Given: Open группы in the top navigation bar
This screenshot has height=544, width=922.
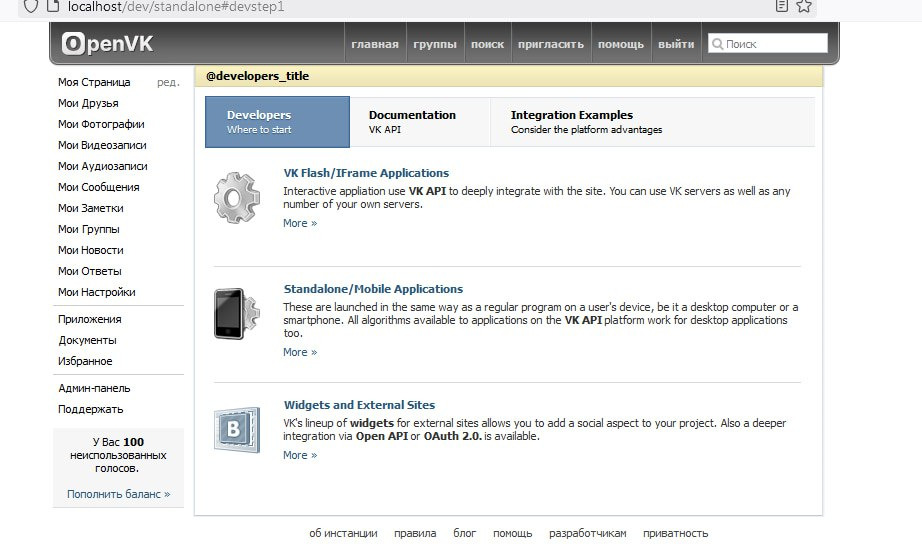Looking at the screenshot, I should point(435,44).
